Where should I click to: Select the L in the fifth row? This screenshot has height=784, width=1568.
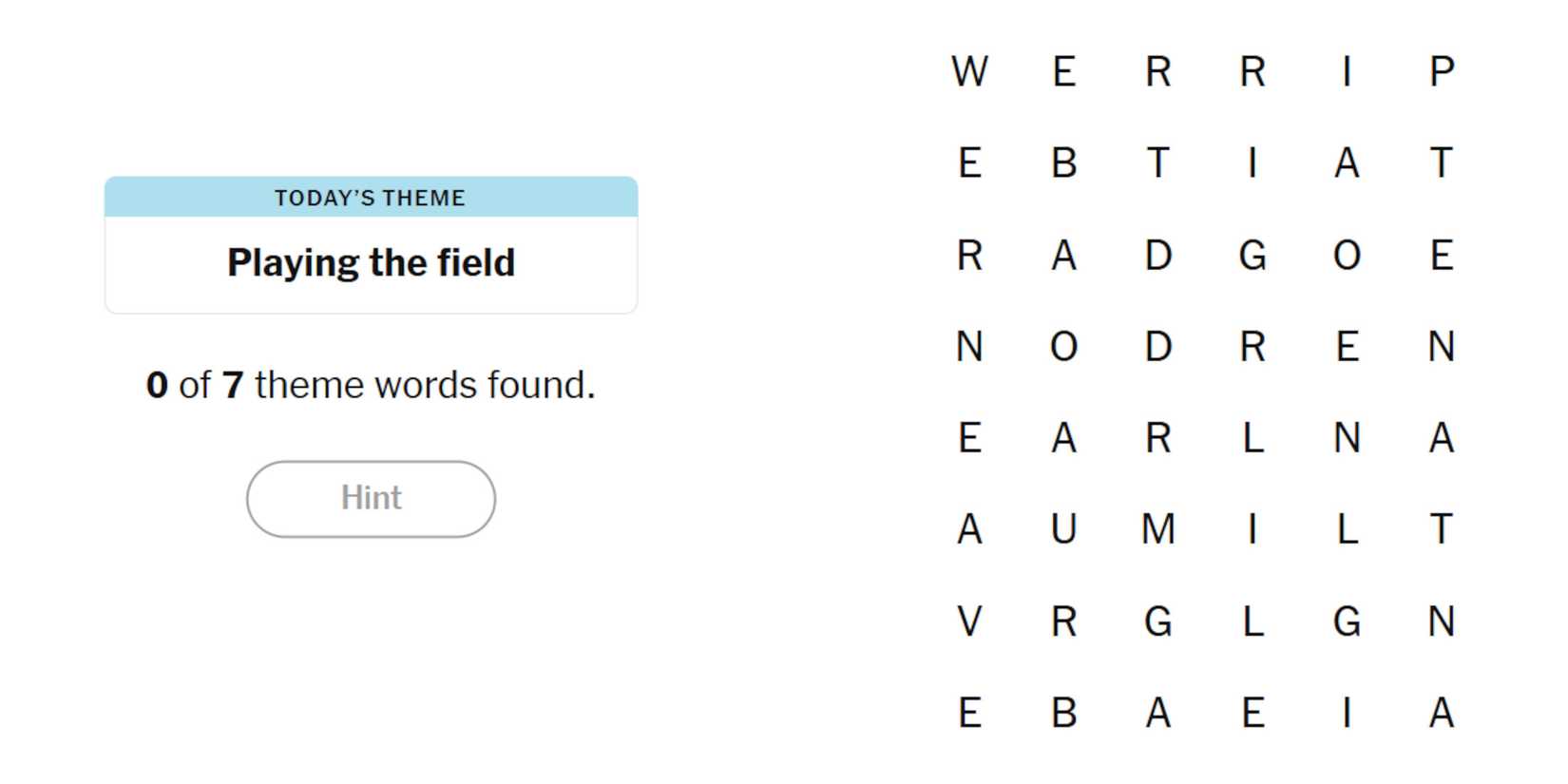tap(1252, 438)
